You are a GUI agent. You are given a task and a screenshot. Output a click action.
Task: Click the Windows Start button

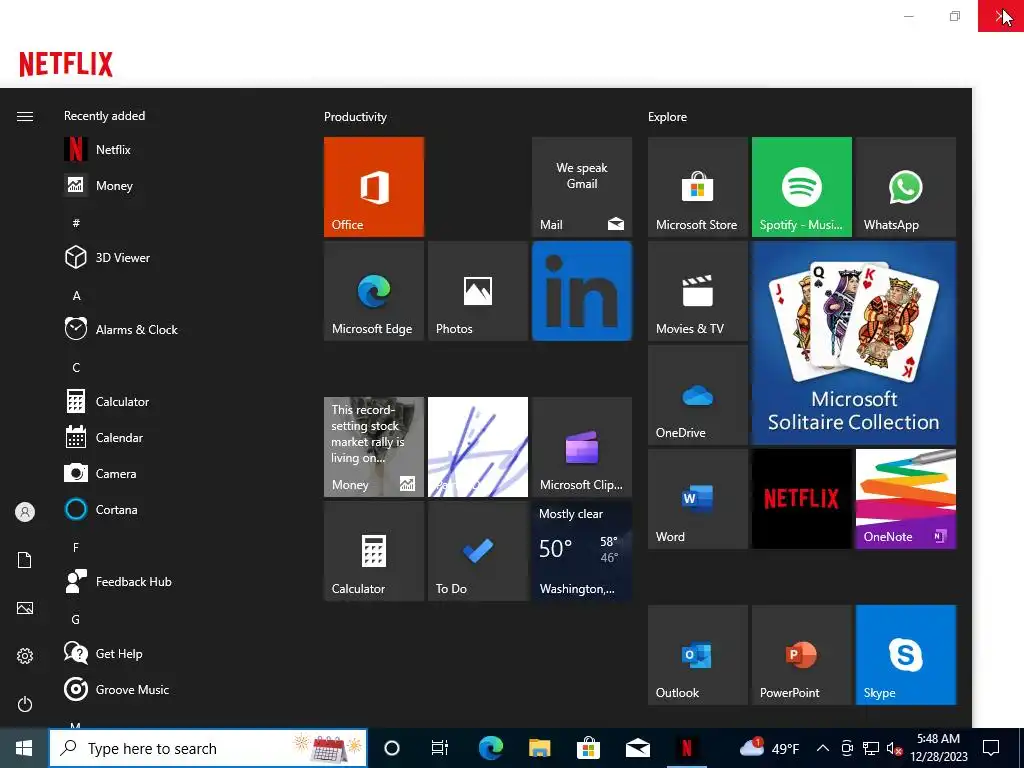24,748
